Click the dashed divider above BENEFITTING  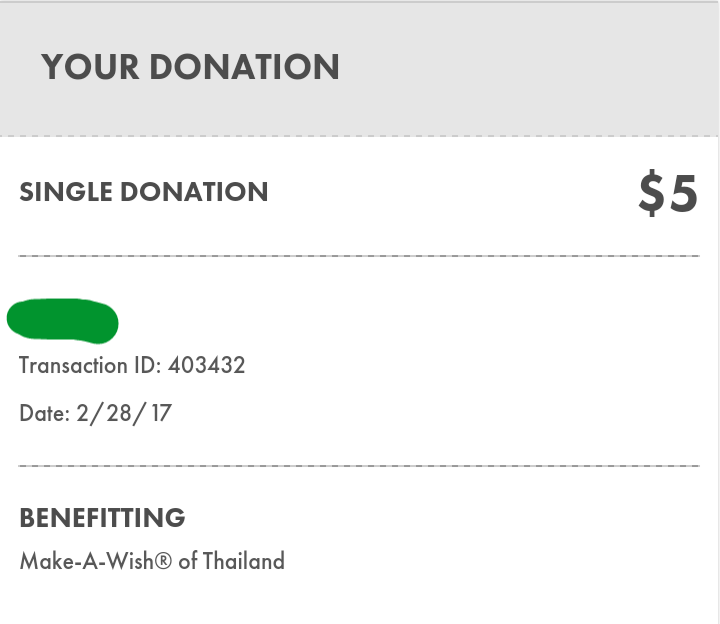pos(359,466)
